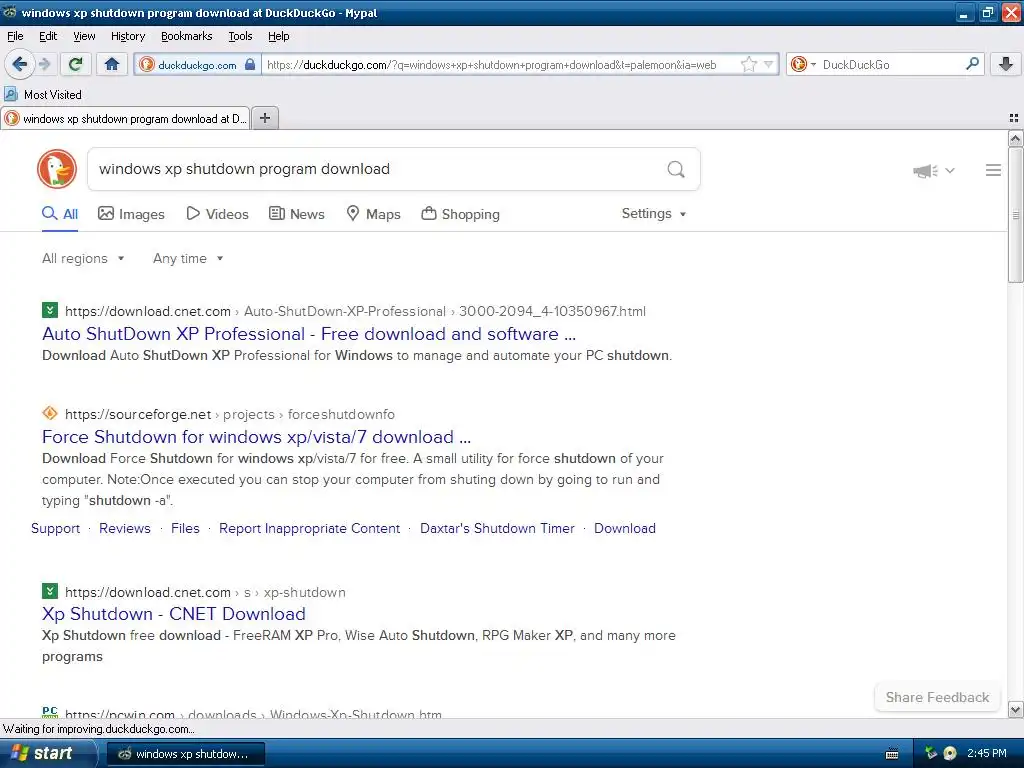Click the list all tabs grid icon
This screenshot has height=768, width=1024.
[x=1014, y=118]
